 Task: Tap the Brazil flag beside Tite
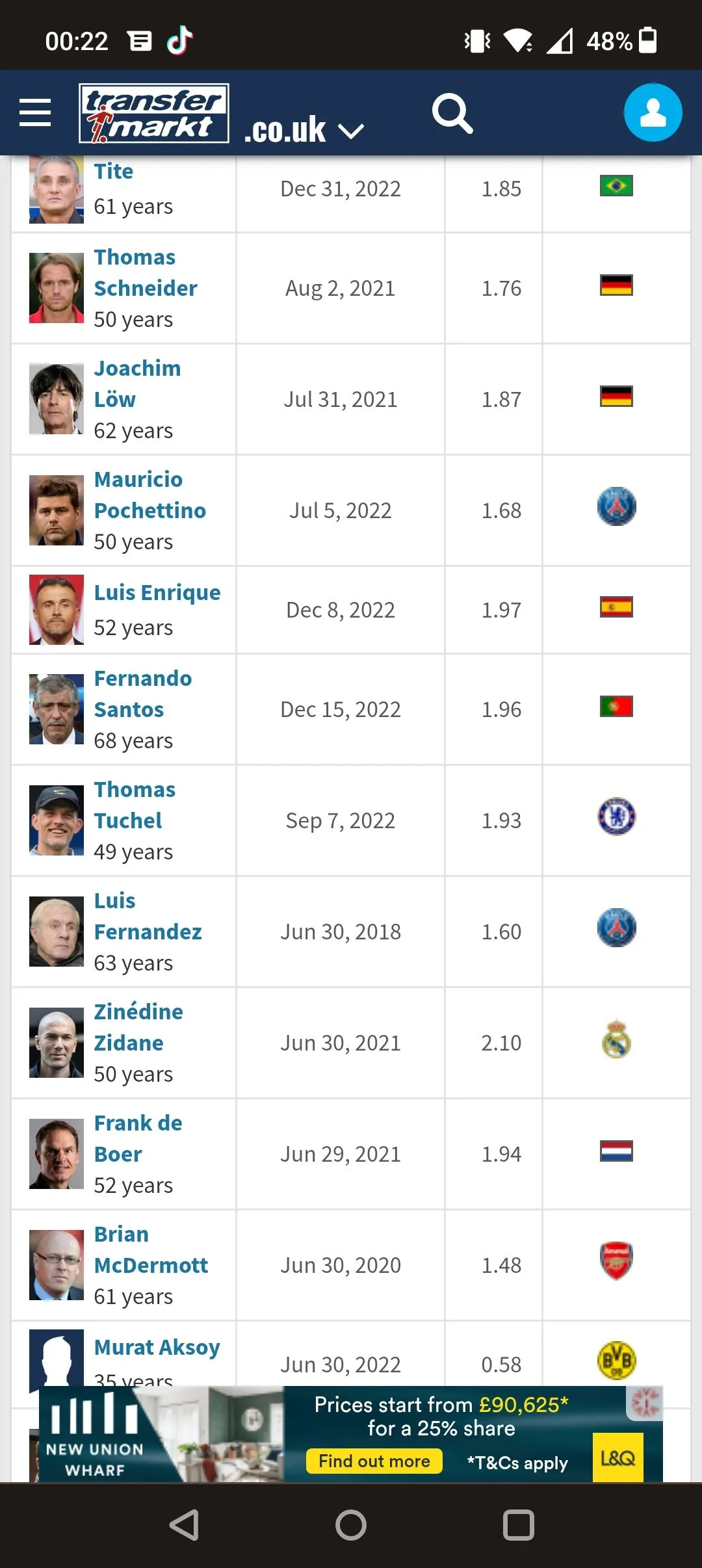(x=616, y=186)
